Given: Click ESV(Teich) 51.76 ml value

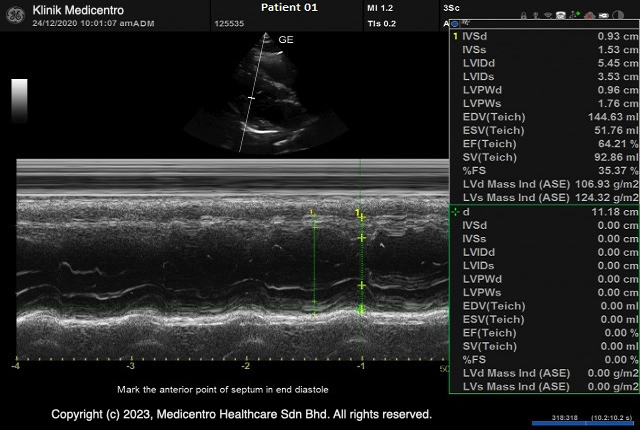Looking at the screenshot, I should pyautogui.click(x=616, y=130).
